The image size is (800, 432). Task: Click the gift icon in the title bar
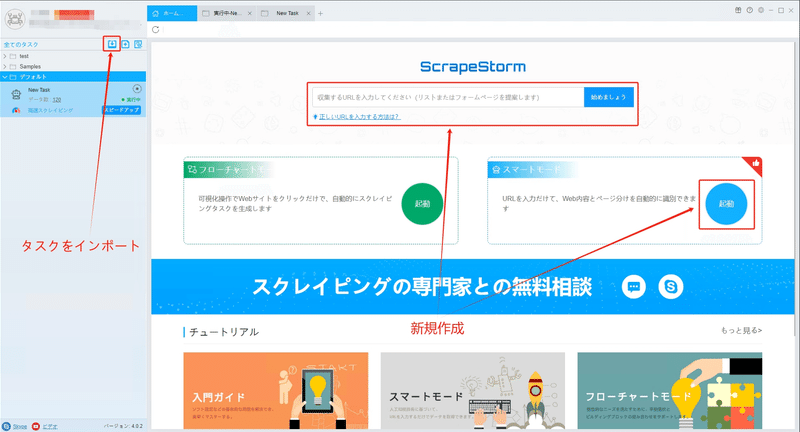tap(738, 10)
